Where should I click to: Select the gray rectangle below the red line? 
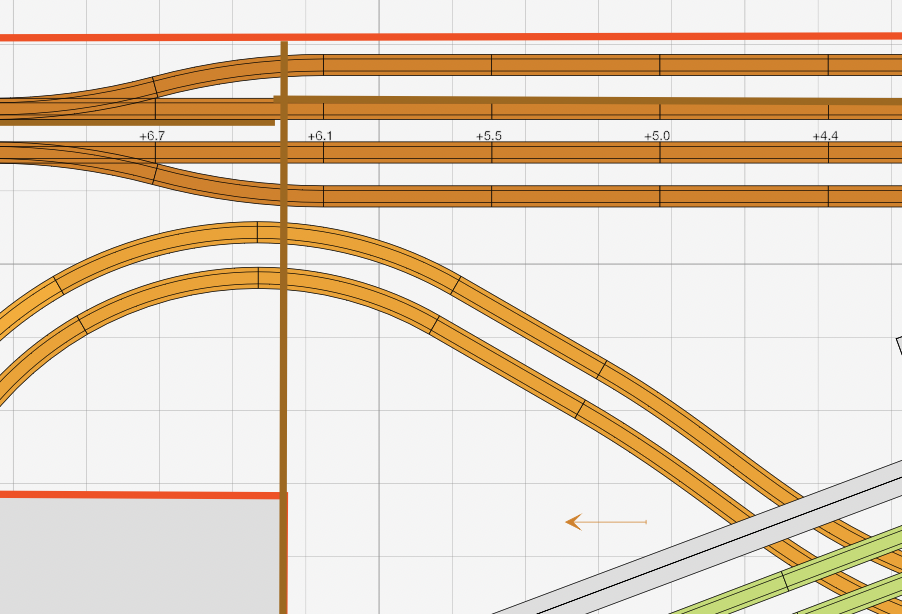click(140, 556)
